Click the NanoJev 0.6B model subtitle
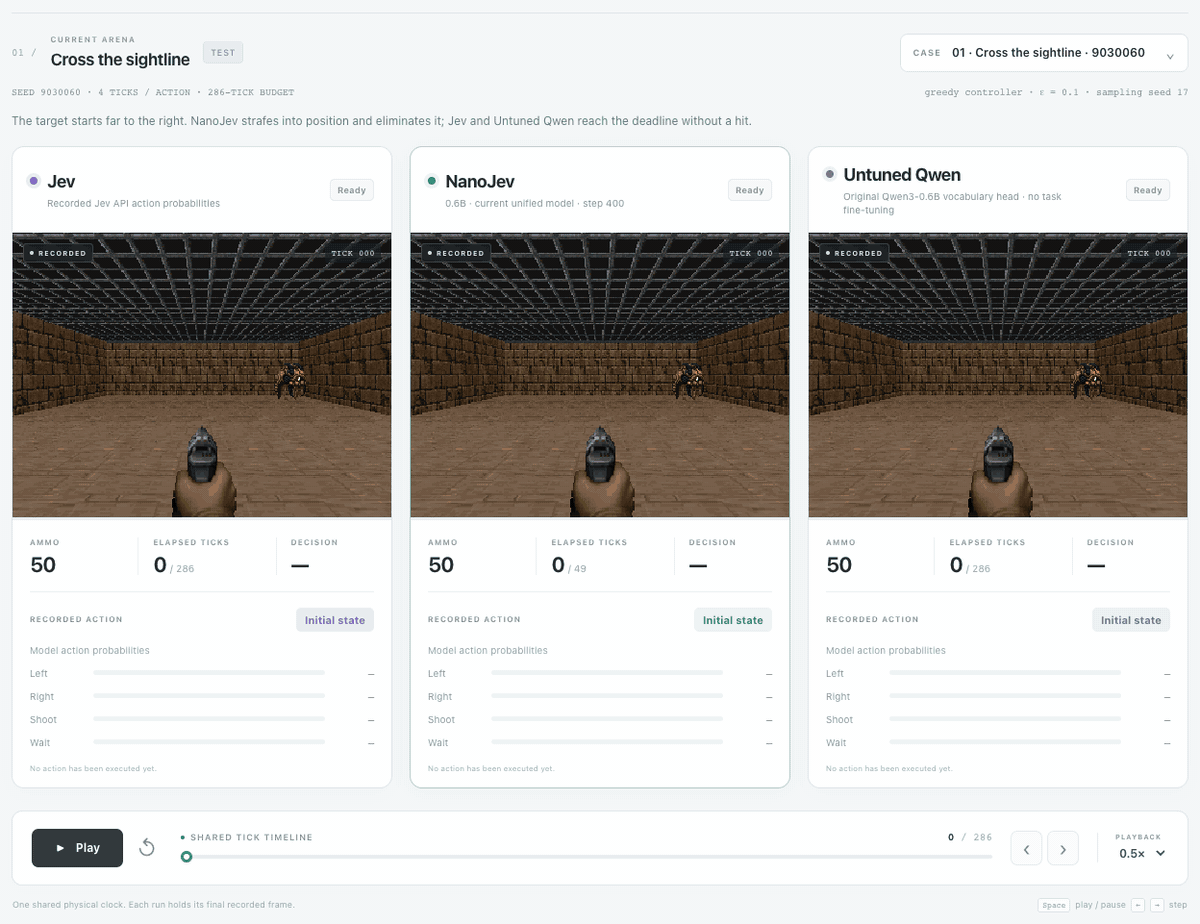The height and width of the screenshot is (924, 1200). click(534, 203)
